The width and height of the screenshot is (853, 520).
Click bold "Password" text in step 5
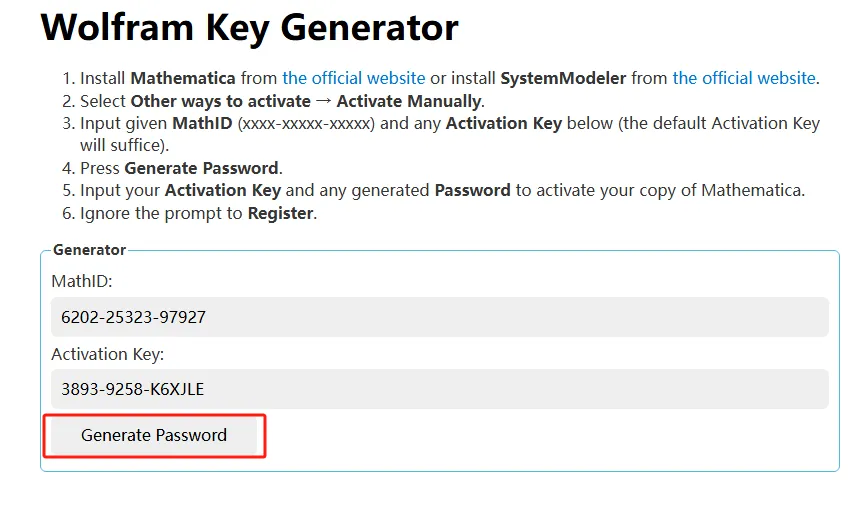click(472, 190)
